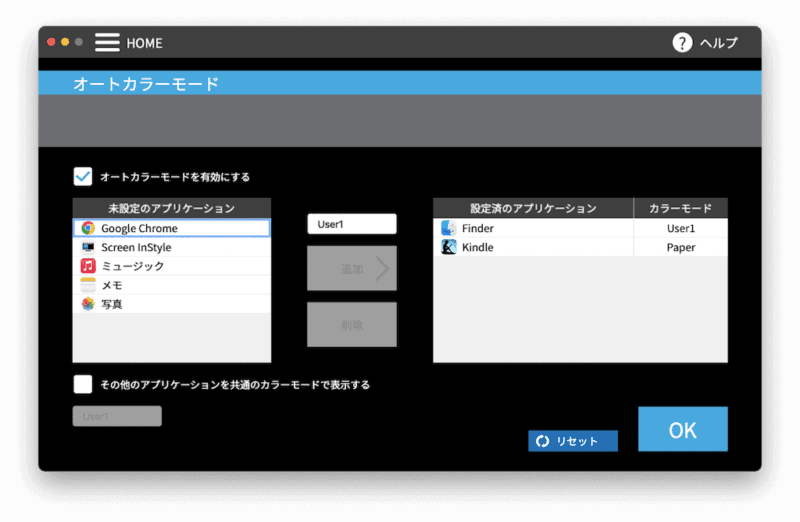Click the red close window button

click(x=51, y=42)
